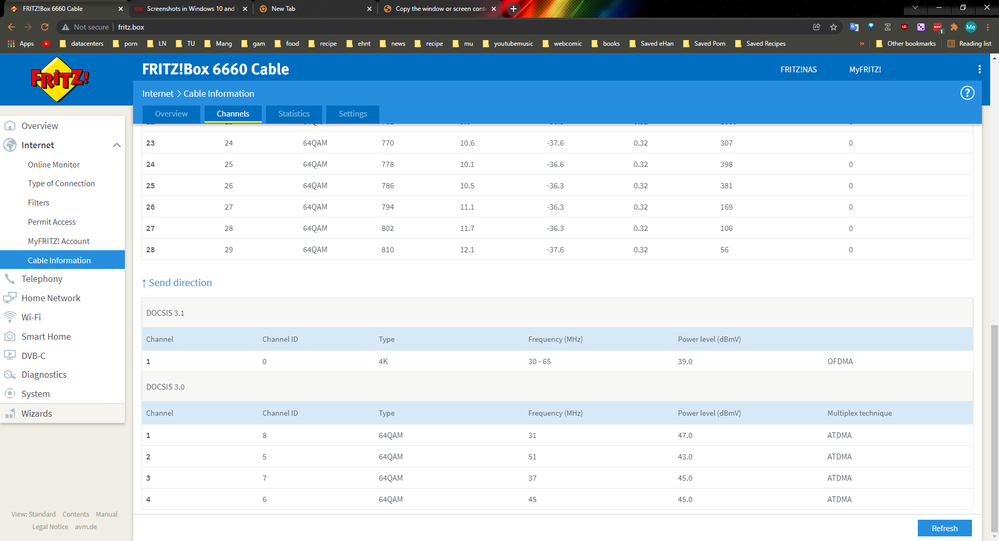Open DVB-C in the sidebar
Viewport: 999px width, 541px height.
(33, 356)
